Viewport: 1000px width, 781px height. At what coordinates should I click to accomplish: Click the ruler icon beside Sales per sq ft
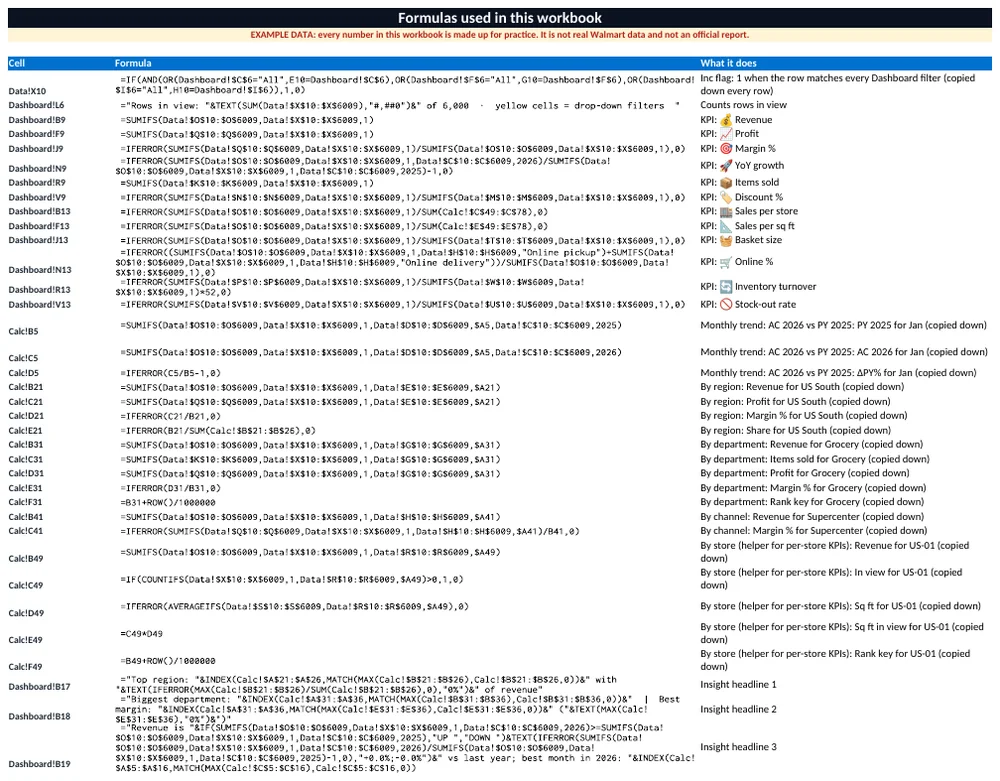[726, 226]
